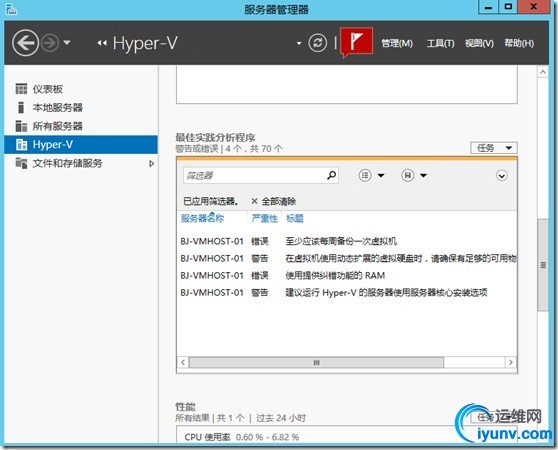Open the 帮助(H) menu
The height and width of the screenshot is (450, 558).
tap(519, 43)
